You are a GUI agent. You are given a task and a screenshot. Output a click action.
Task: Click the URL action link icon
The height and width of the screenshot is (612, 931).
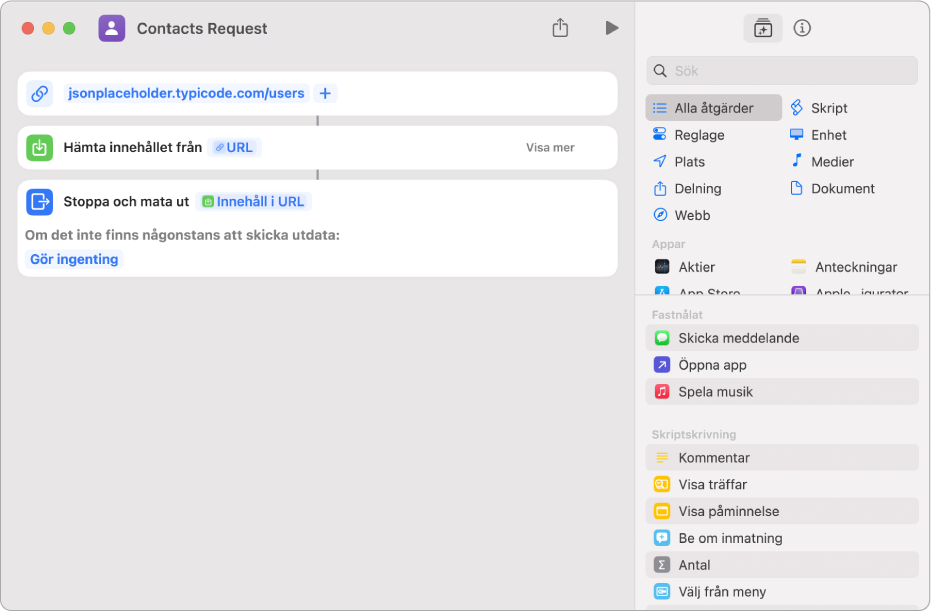click(40, 93)
